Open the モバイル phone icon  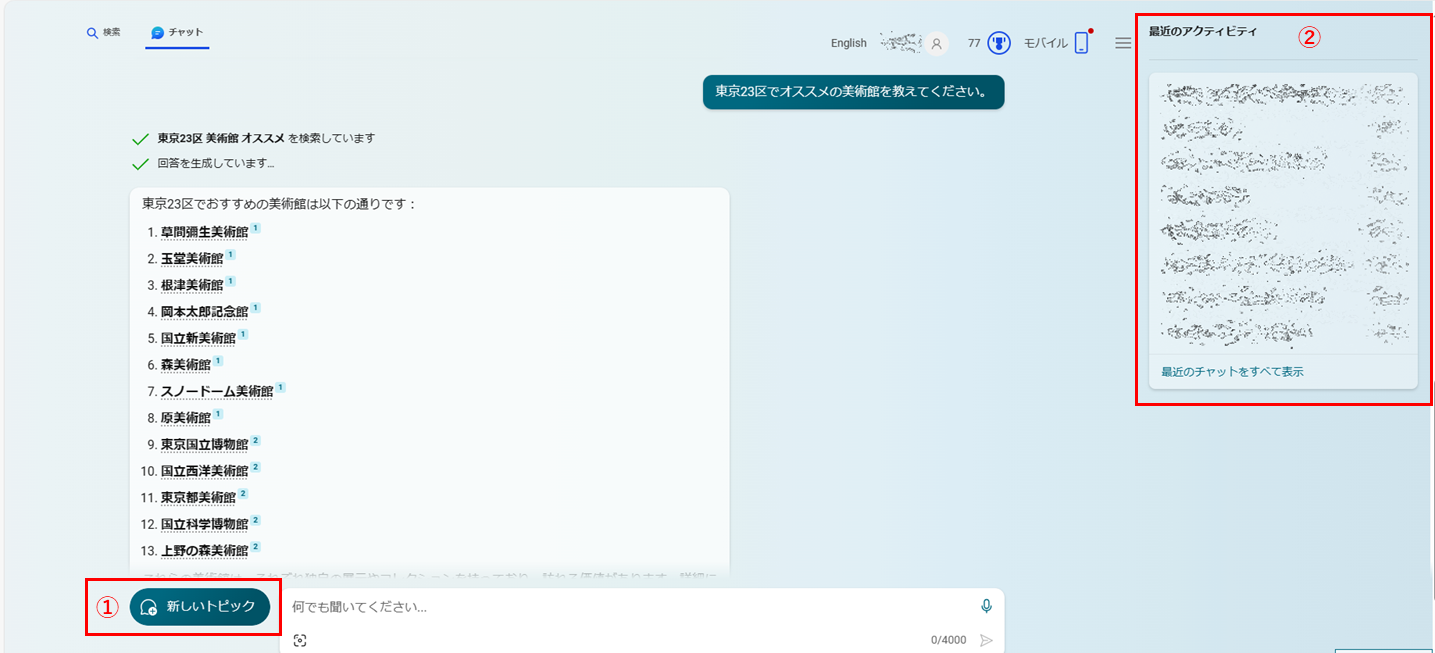tap(1081, 43)
